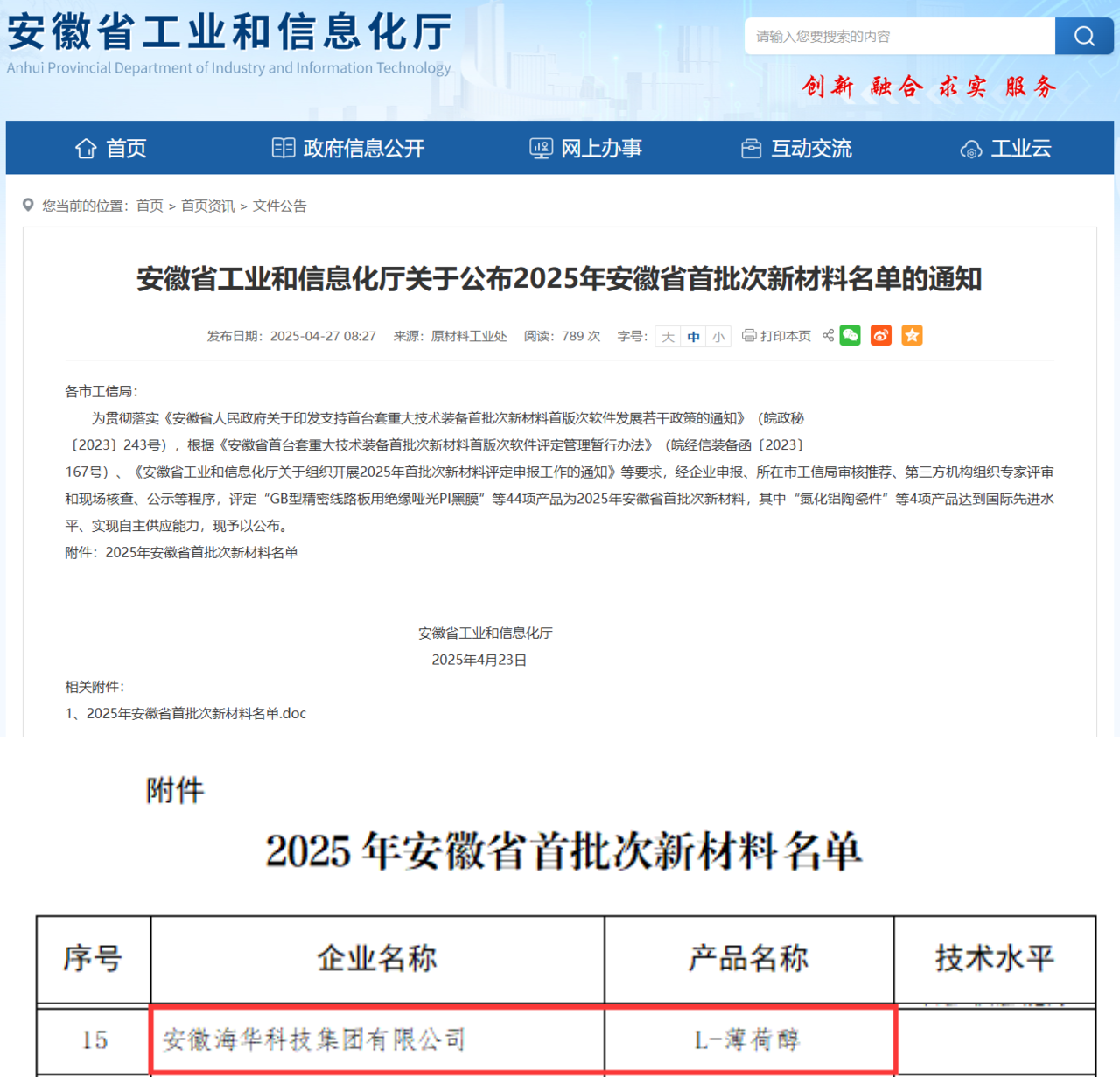Click the search magnifier icon button
The height and width of the screenshot is (1077, 1120).
pos(1084,36)
